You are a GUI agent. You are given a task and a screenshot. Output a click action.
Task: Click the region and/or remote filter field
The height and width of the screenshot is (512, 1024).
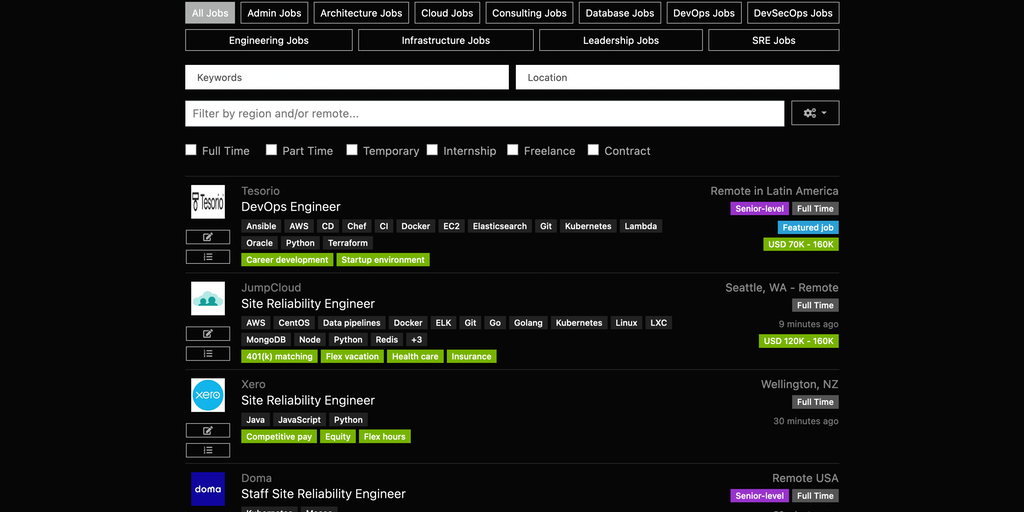(484, 113)
